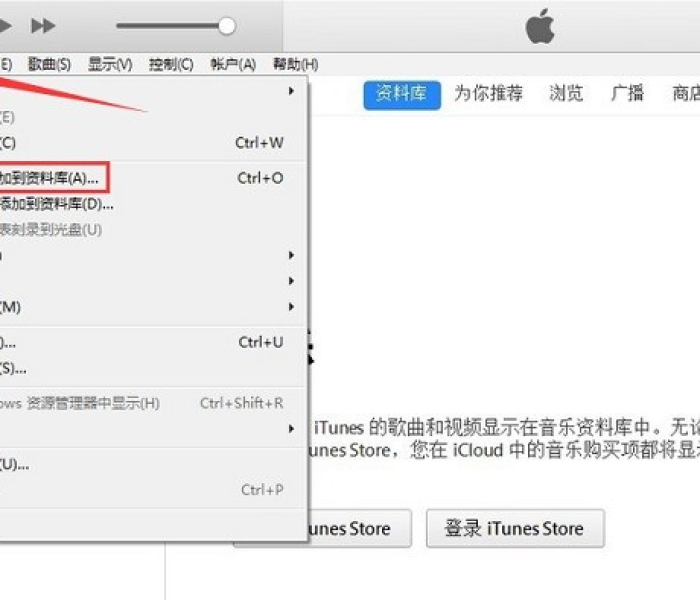Switch to the 浏览 tab
Viewport: 700px width, 600px height.
pyautogui.click(x=566, y=93)
